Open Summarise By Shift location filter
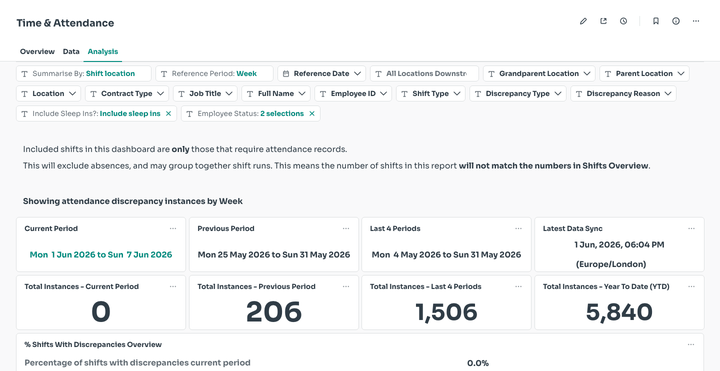This screenshot has width=720, height=371. 84,73
